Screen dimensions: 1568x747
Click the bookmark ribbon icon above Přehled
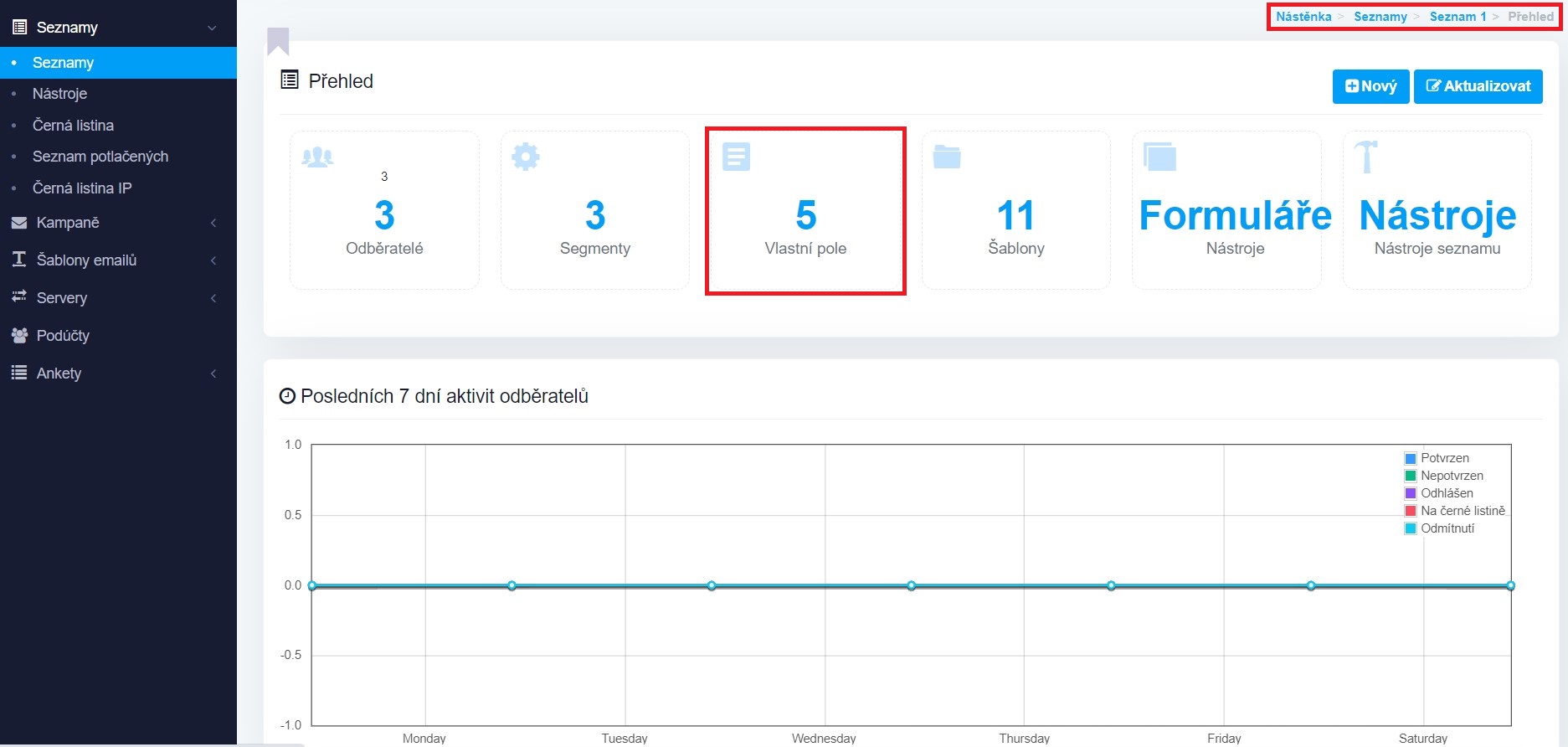[x=278, y=41]
